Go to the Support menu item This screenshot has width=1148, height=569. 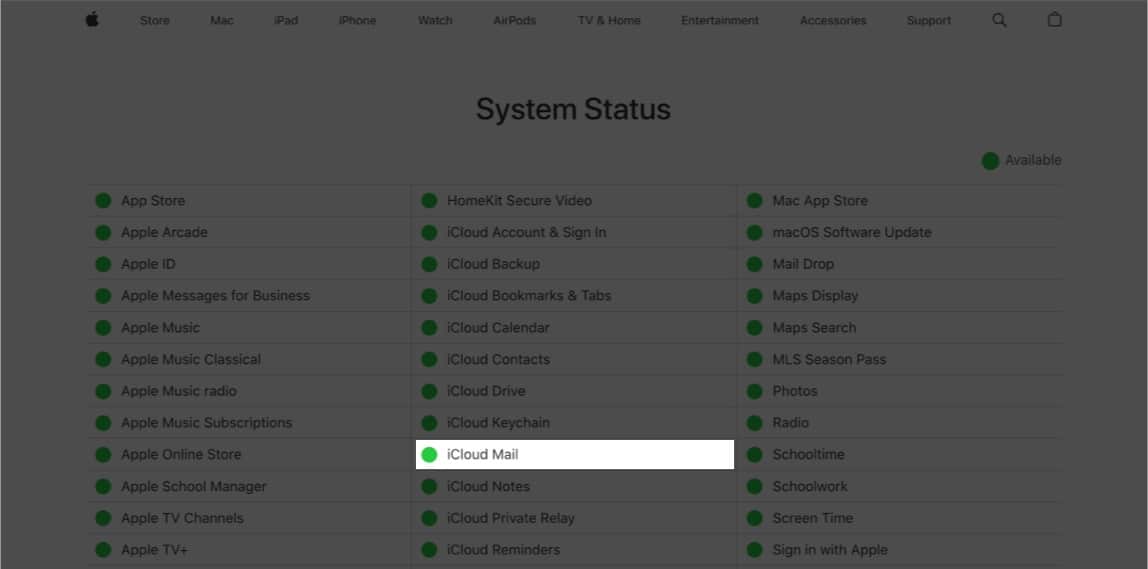click(x=928, y=20)
